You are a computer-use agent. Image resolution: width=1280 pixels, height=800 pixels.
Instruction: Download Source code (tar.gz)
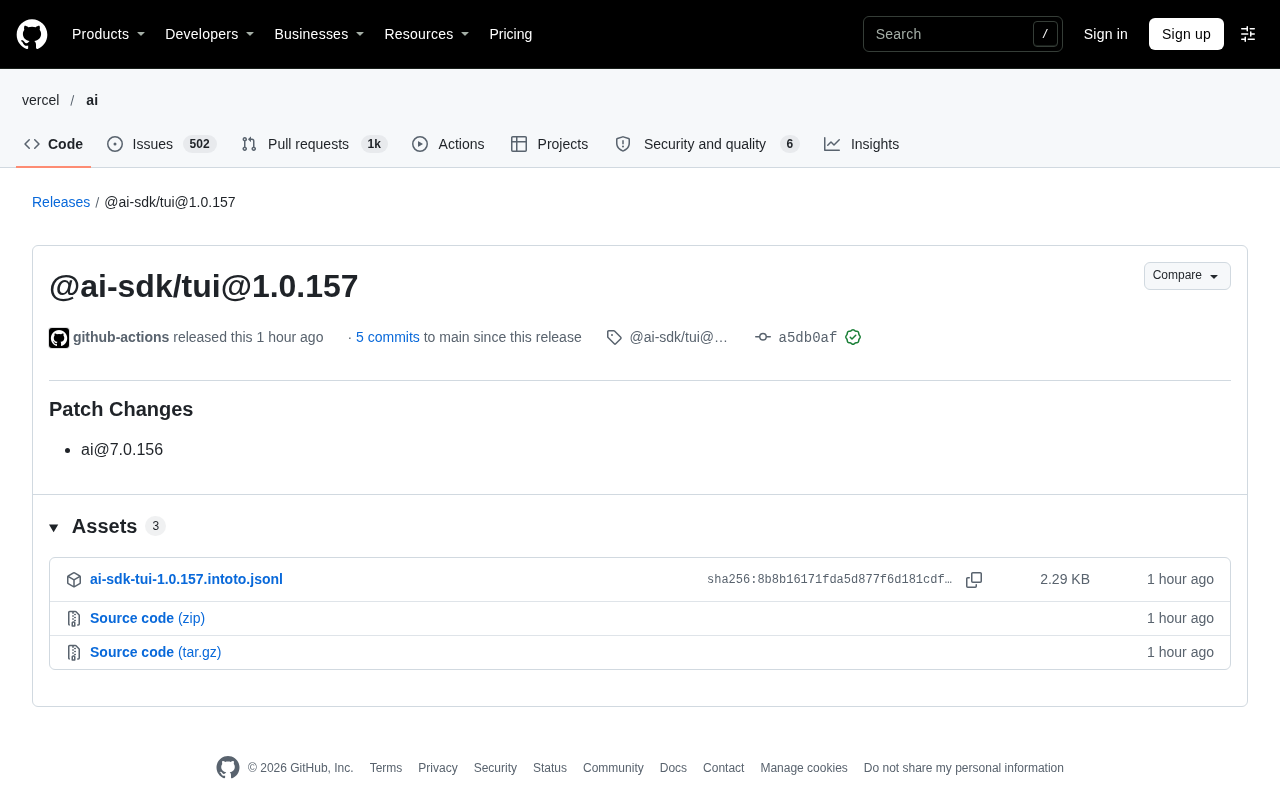(155, 652)
